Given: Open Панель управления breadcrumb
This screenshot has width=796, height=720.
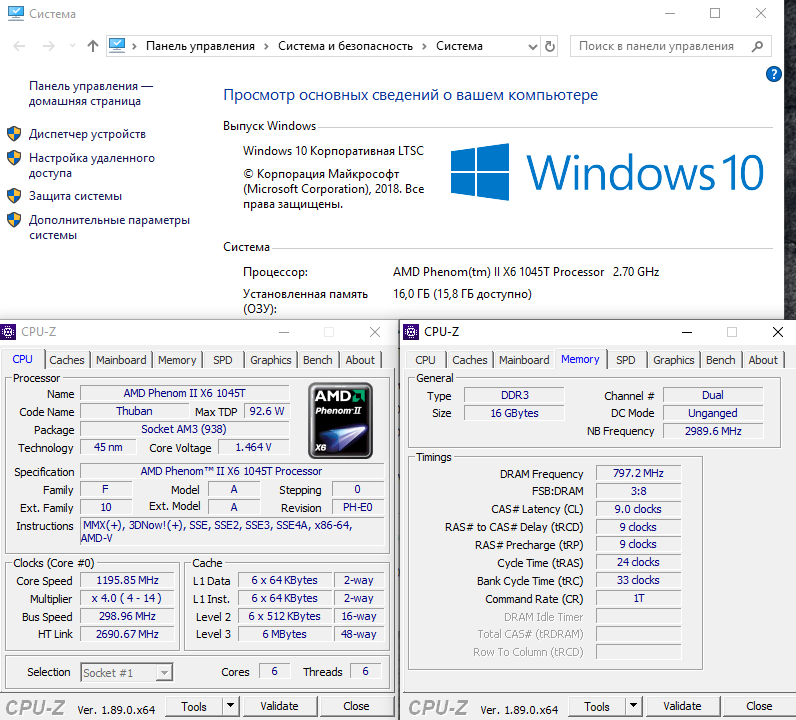Looking at the screenshot, I should [200, 46].
